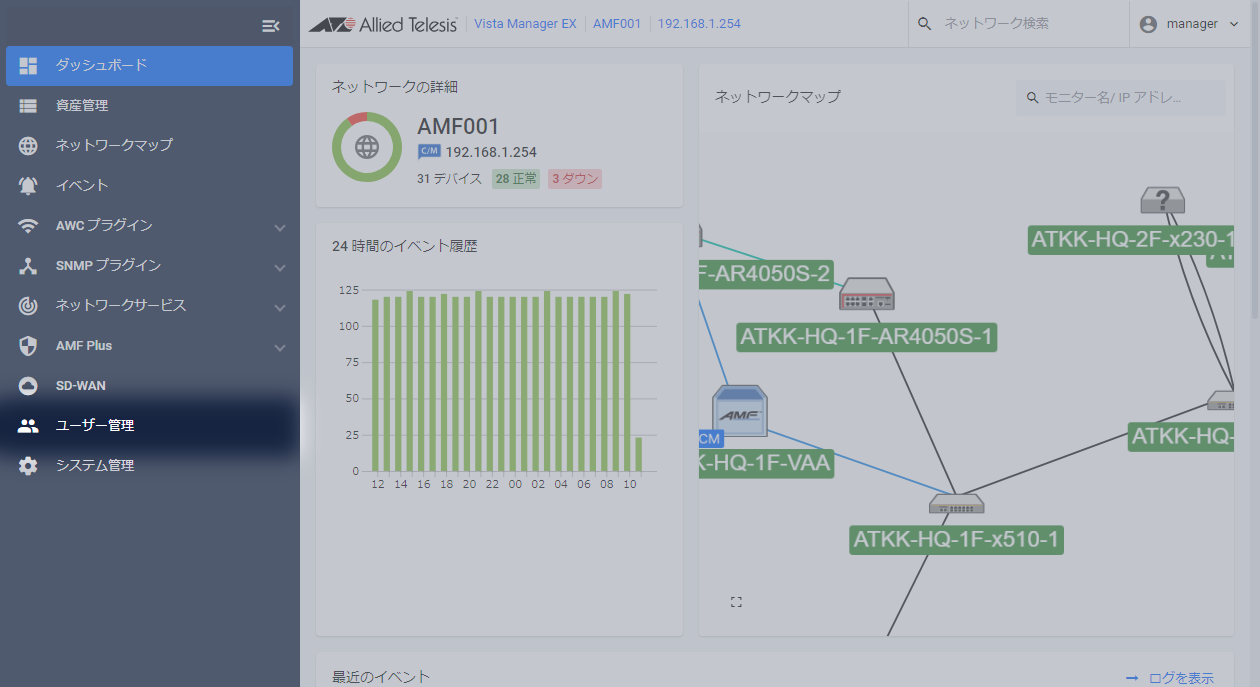Viewport: 1260px width, 687px height.
Task: Expand the SNMP プラグイン submenu chevron
Action: click(x=280, y=267)
